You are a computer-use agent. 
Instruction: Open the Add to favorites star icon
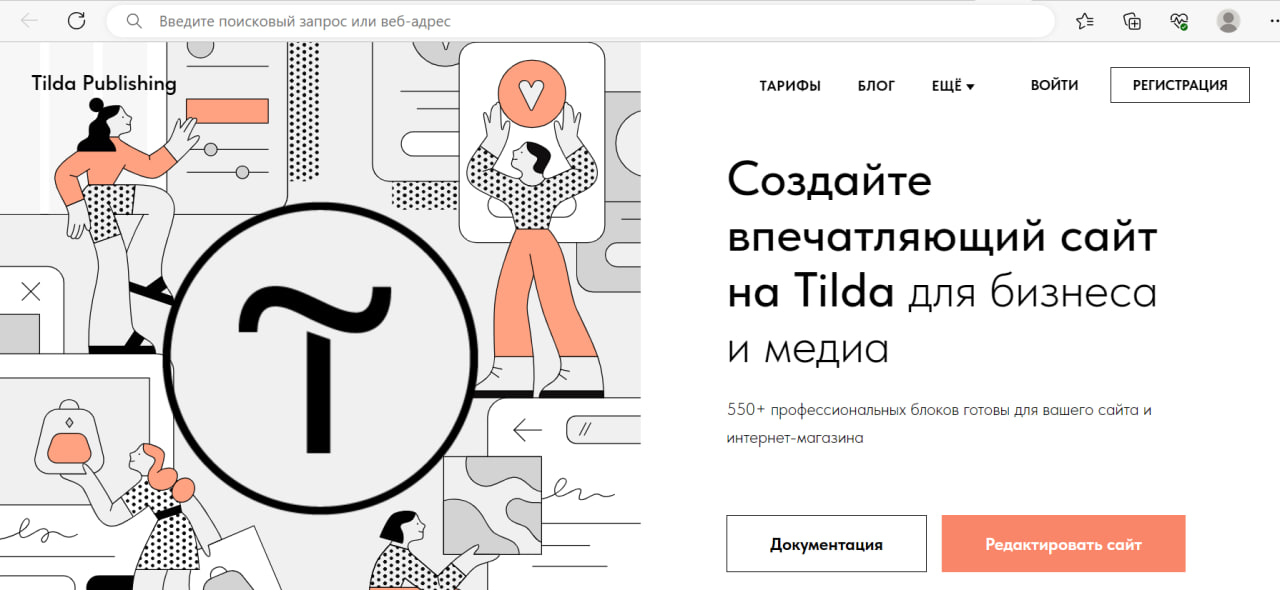[x=1085, y=20]
